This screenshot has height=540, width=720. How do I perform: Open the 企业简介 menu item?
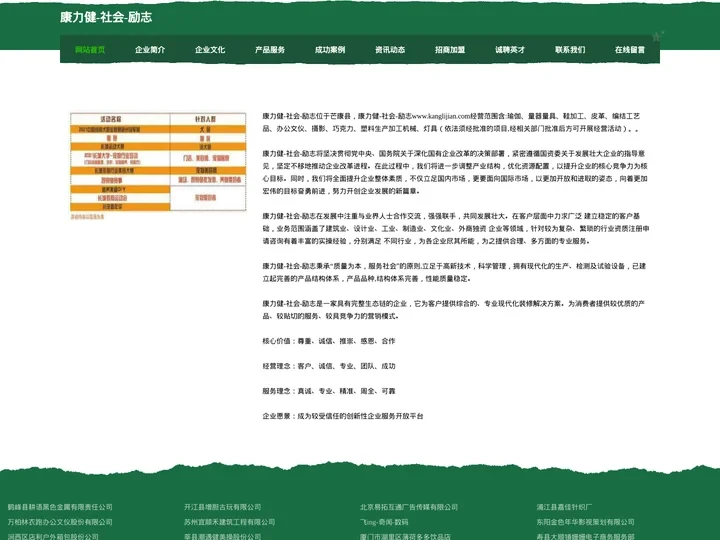pos(150,49)
